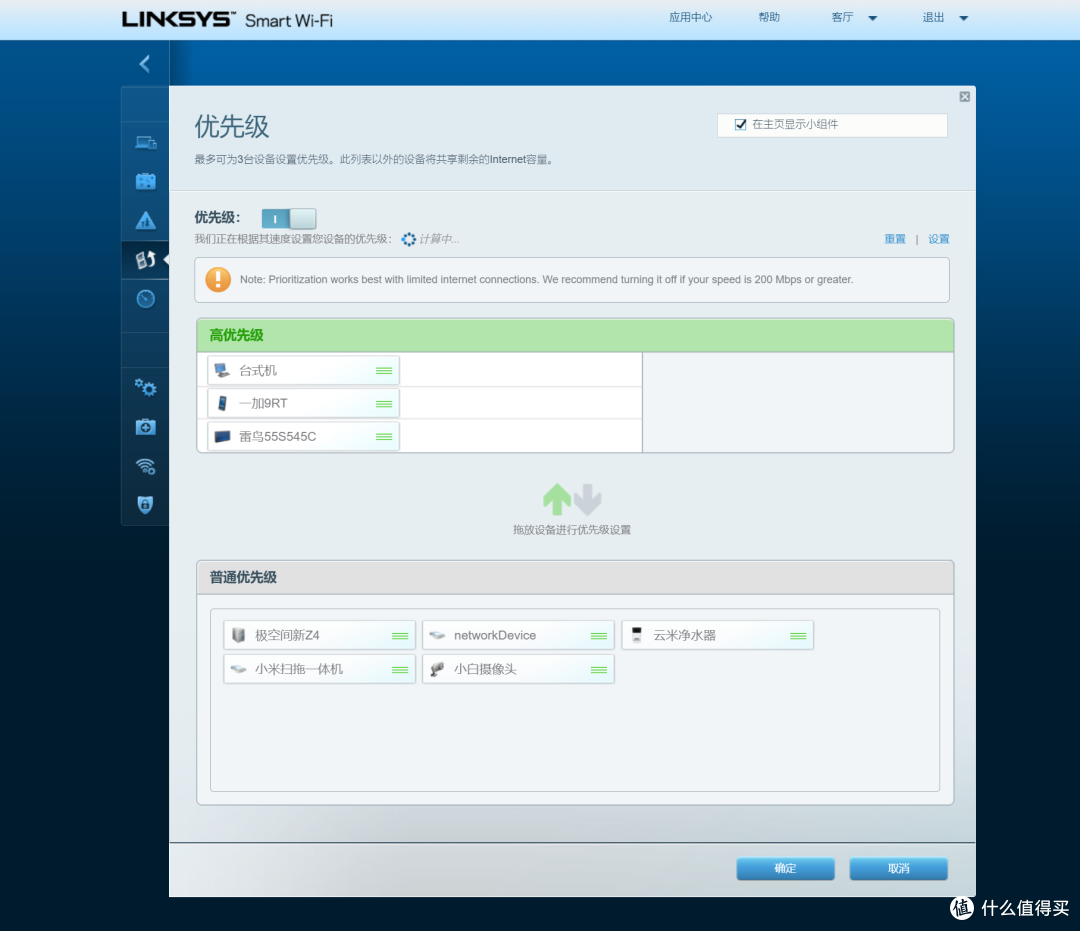Click the 确定 button

[x=785, y=868]
